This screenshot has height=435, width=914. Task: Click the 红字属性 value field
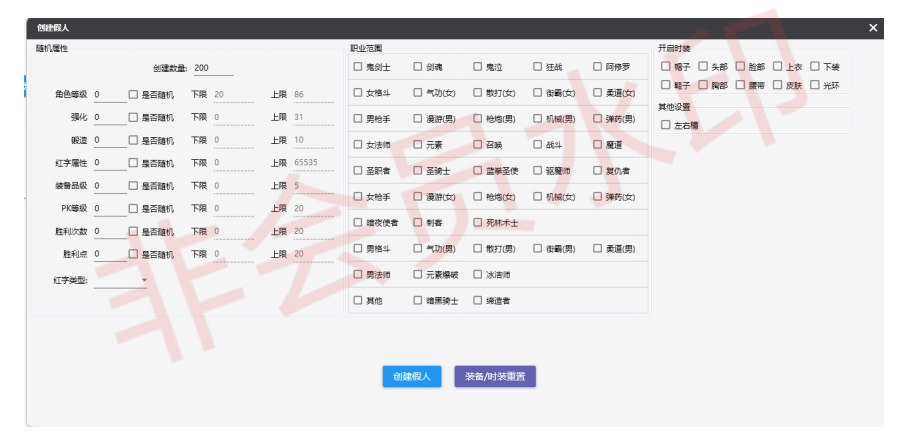click(x=110, y=163)
